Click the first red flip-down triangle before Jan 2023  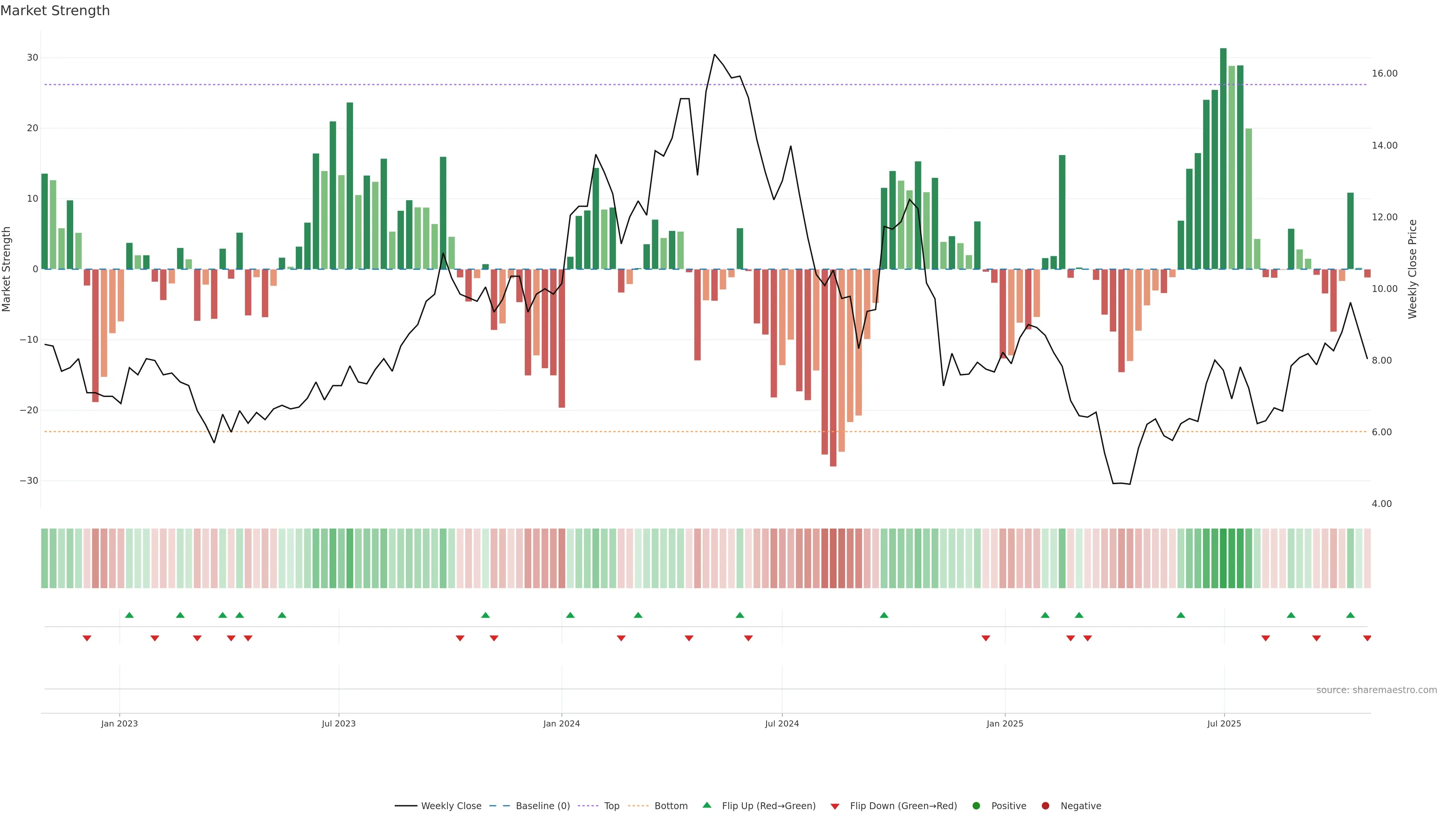(x=87, y=638)
